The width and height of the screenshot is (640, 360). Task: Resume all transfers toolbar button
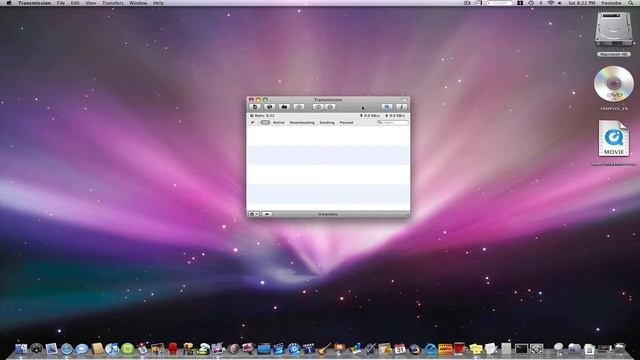point(330,107)
